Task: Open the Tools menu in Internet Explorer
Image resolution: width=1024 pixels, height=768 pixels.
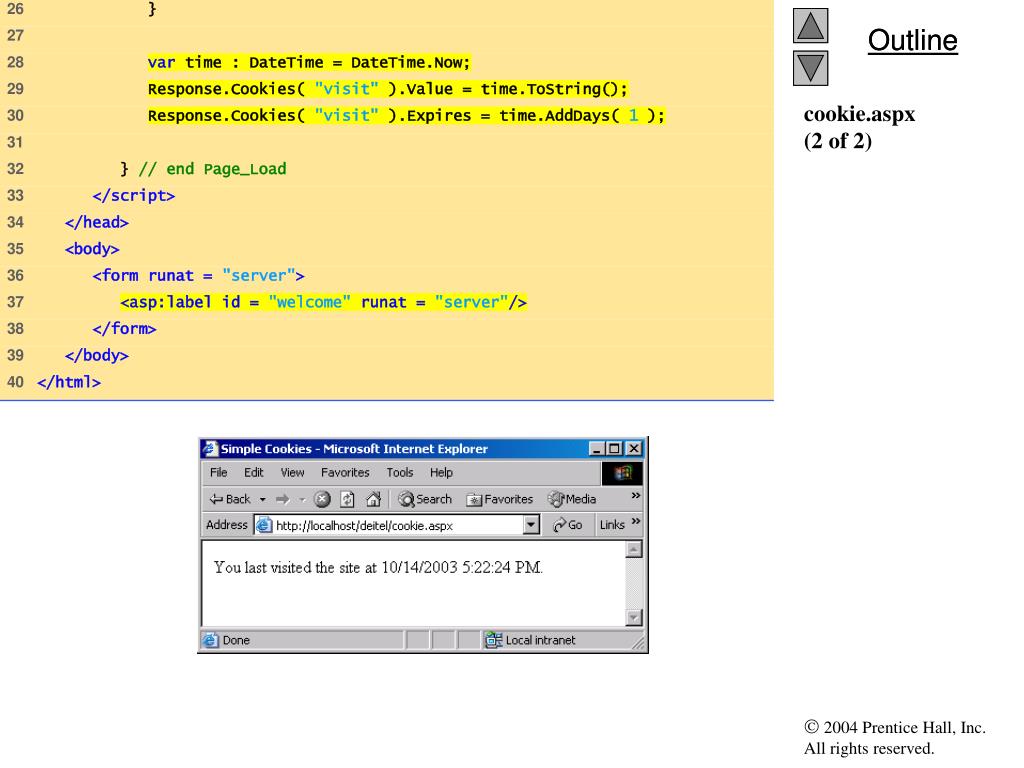Action: [x=400, y=472]
